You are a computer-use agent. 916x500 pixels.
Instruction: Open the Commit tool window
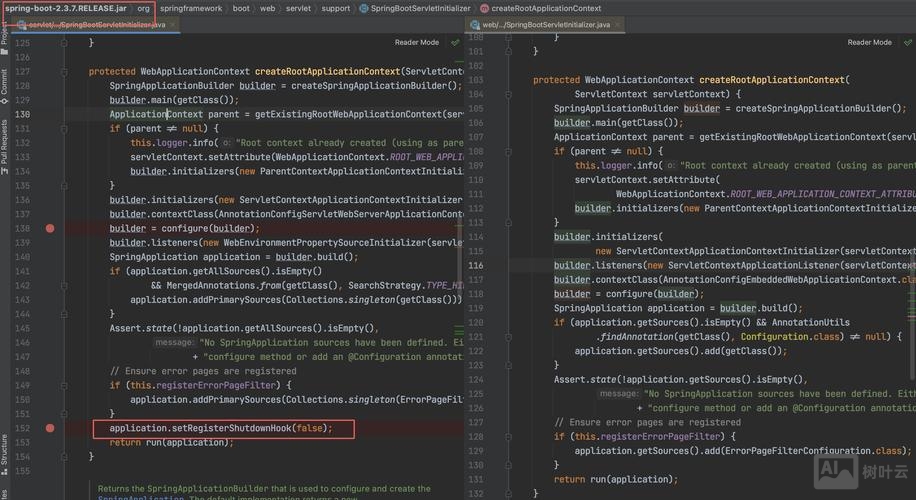pos(5,82)
